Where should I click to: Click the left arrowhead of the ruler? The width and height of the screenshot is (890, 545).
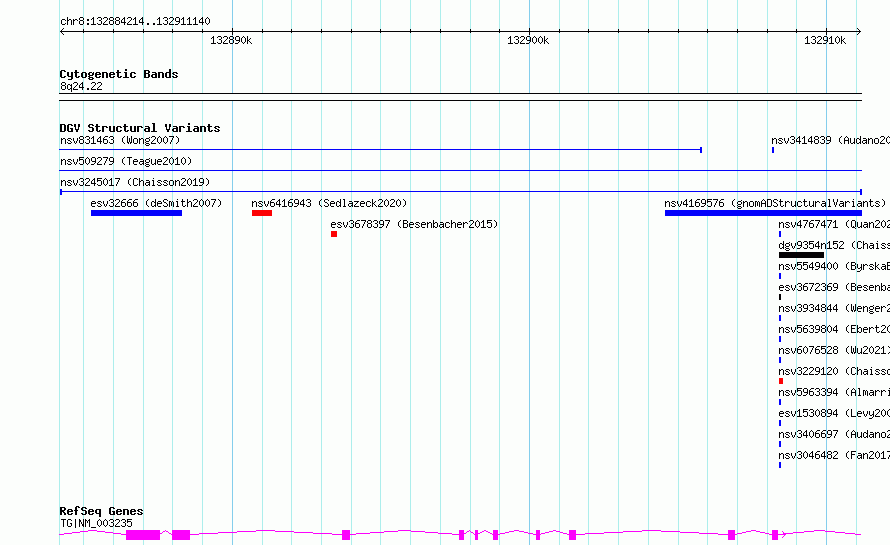click(62, 31)
